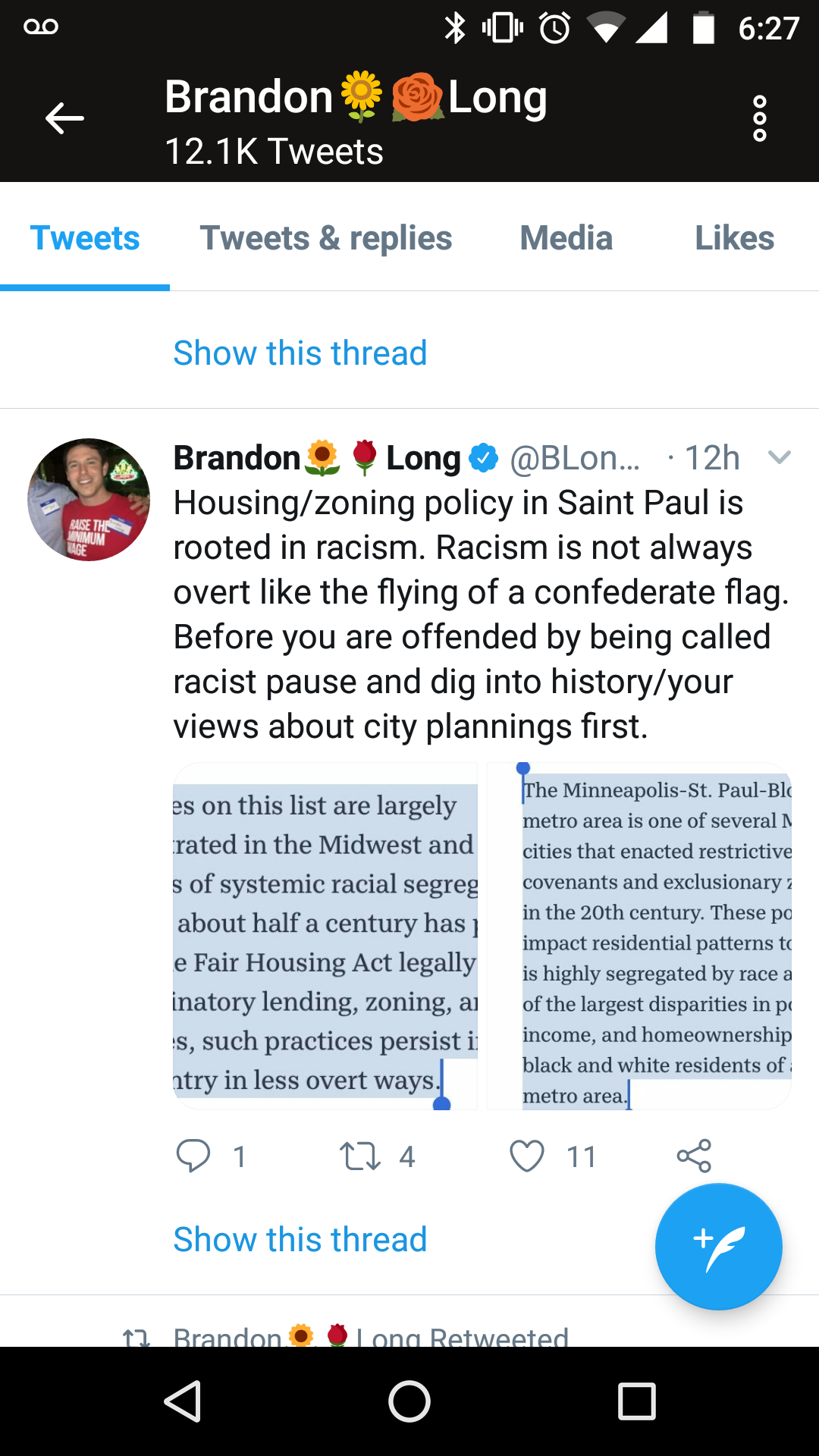Tap Show this thread below the tweet
This screenshot has width=819, height=1456.
(300, 1240)
